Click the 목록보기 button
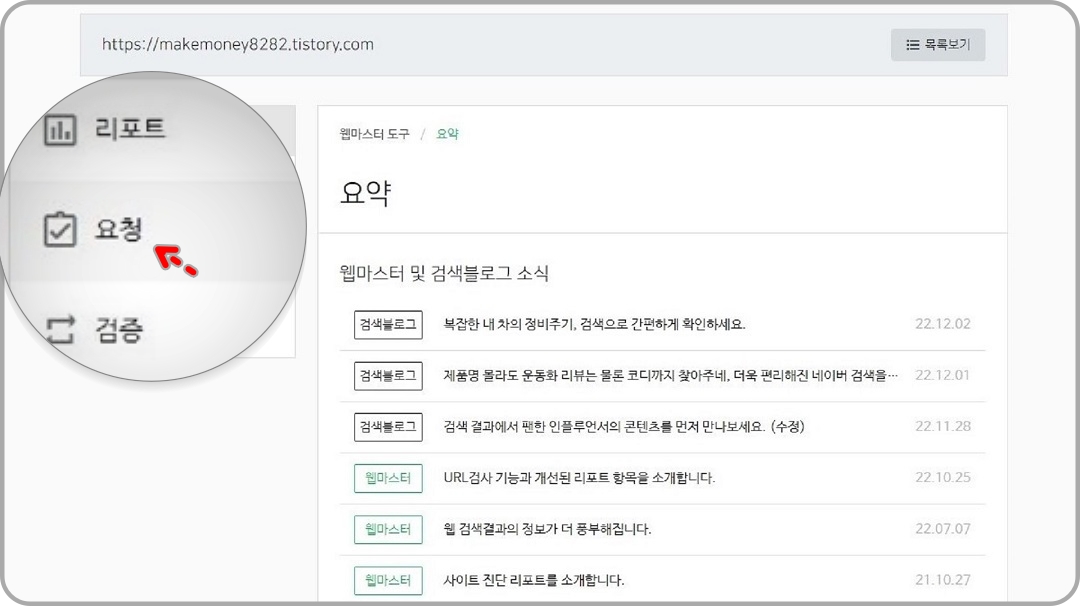 click(937, 45)
